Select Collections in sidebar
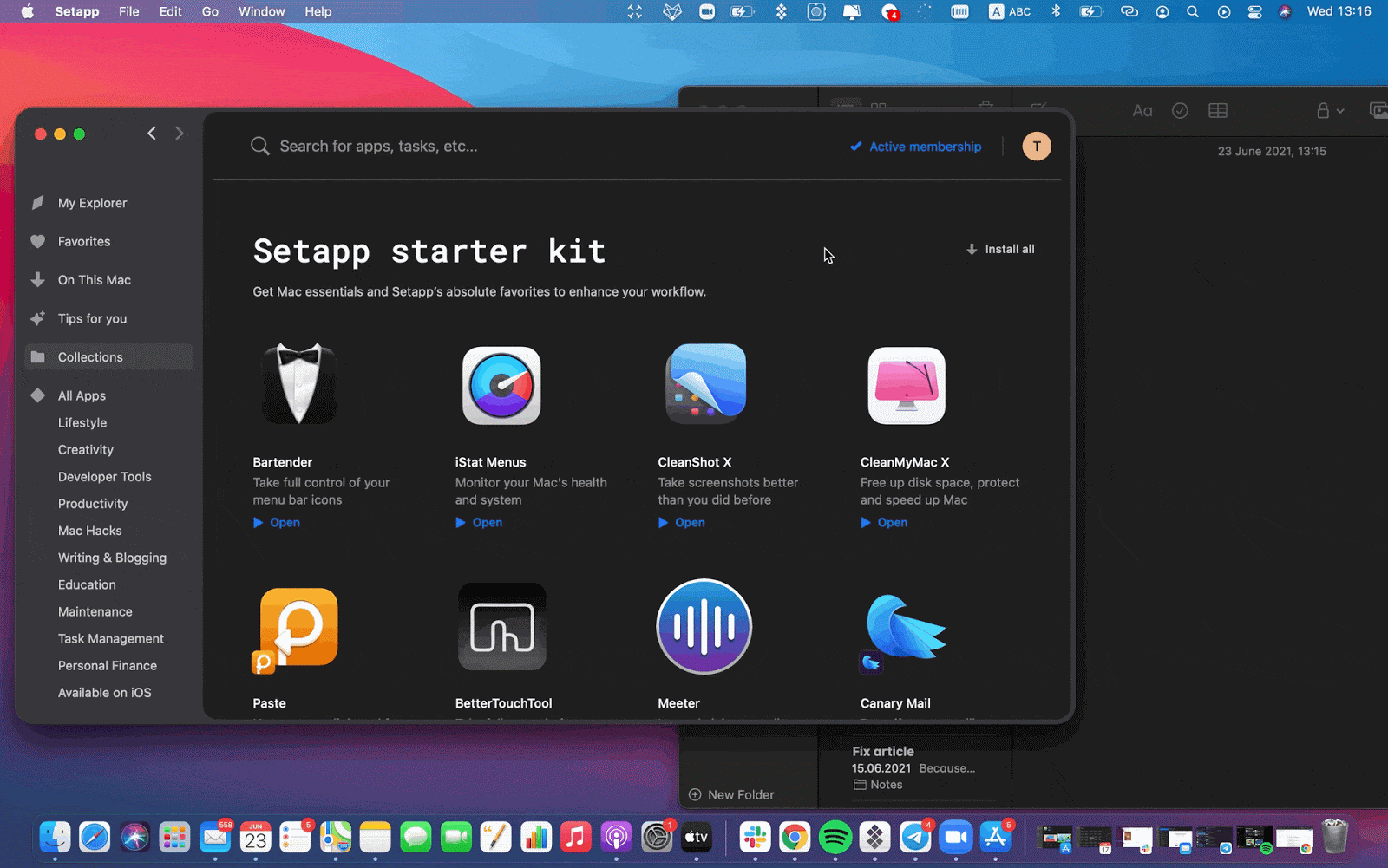 [108, 357]
